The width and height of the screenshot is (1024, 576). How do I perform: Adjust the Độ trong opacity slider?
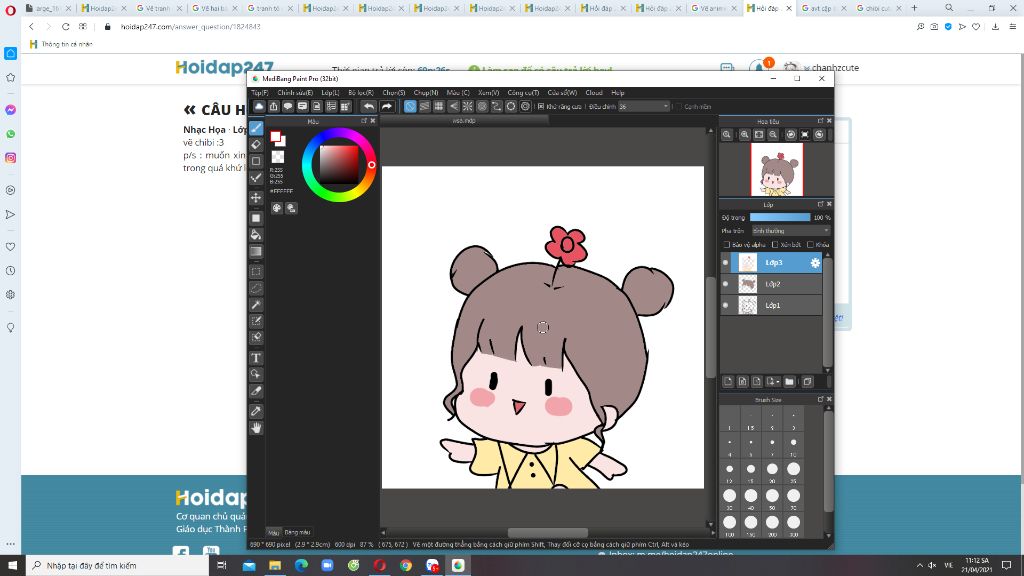[x=780, y=217]
